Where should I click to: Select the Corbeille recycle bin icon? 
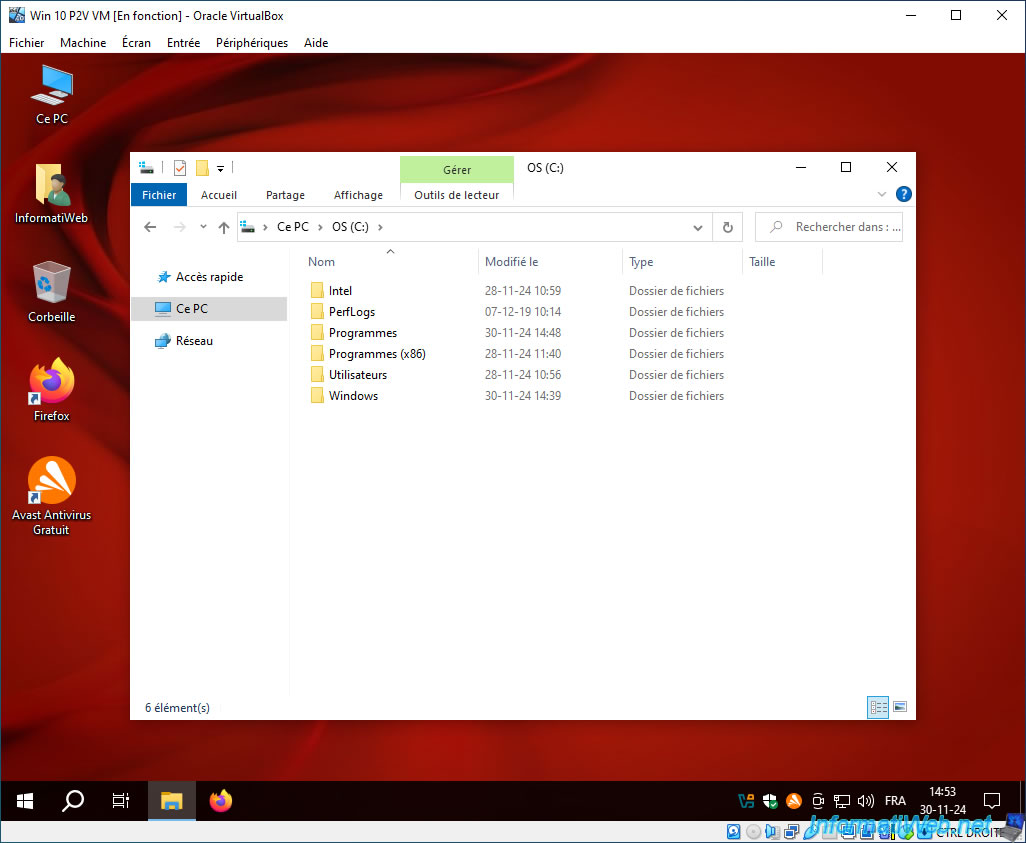point(52,291)
